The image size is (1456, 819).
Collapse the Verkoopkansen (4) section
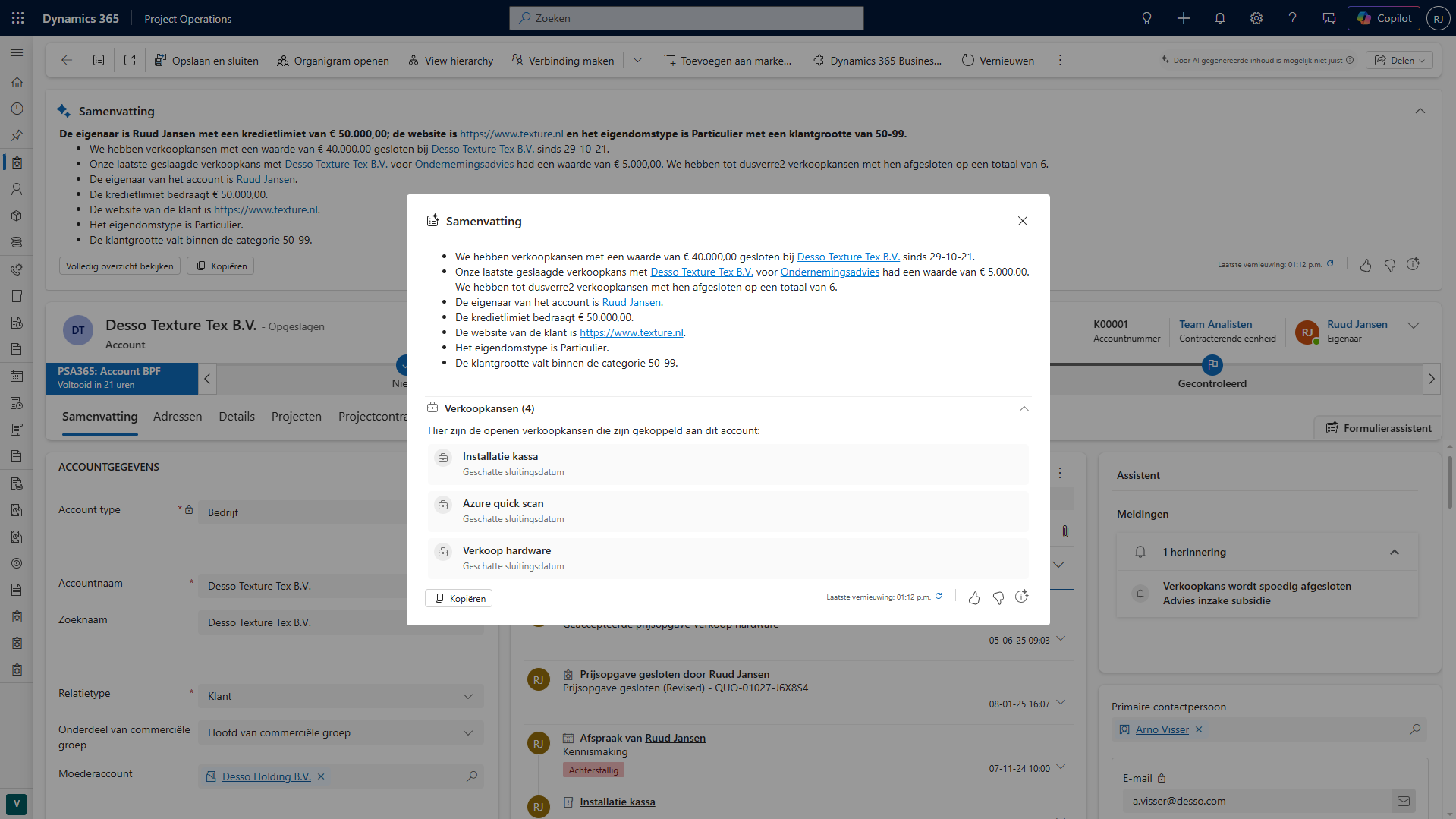pyautogui.click(x=1024, y=408)
